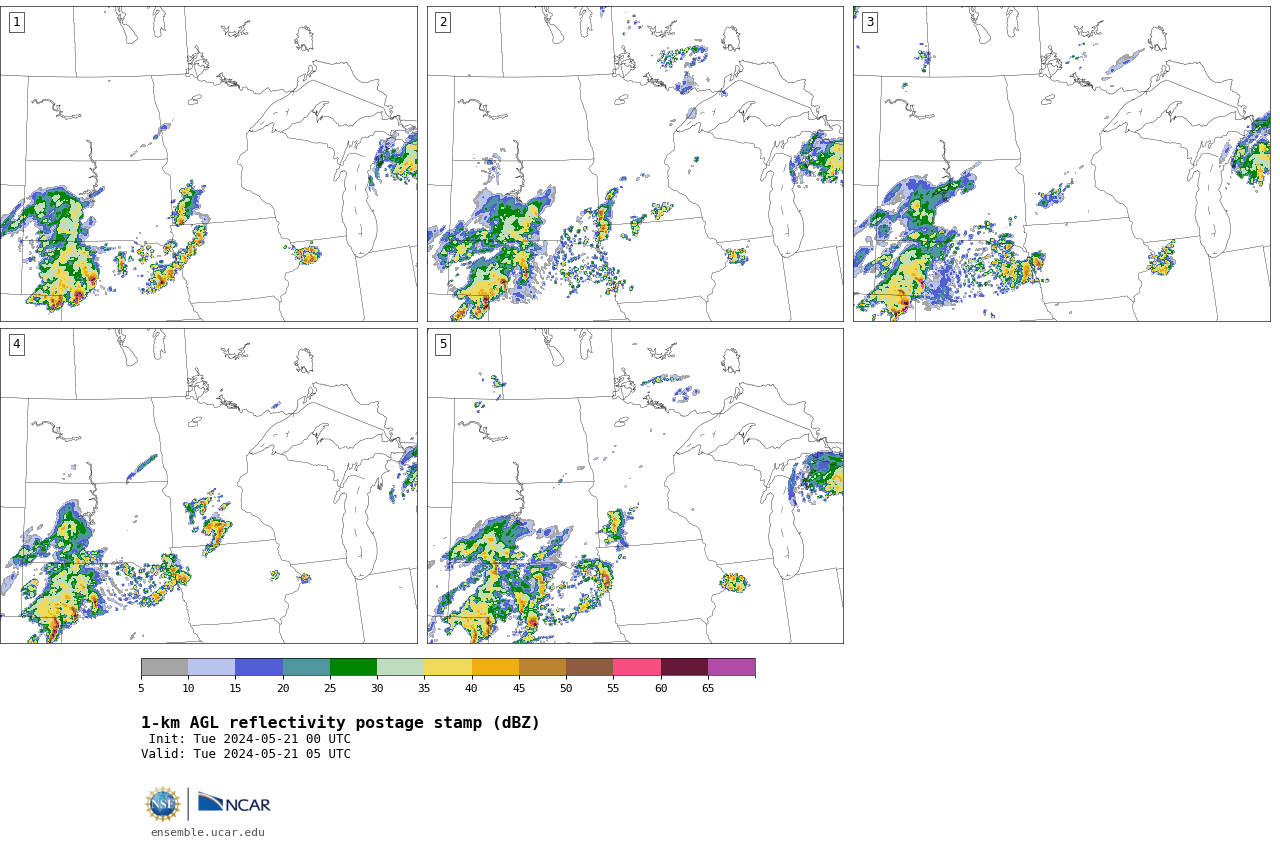Select the pink 55-60 dBZ swatch
The width and height of the screenshot is (1280, 844).
coord(637,667)
